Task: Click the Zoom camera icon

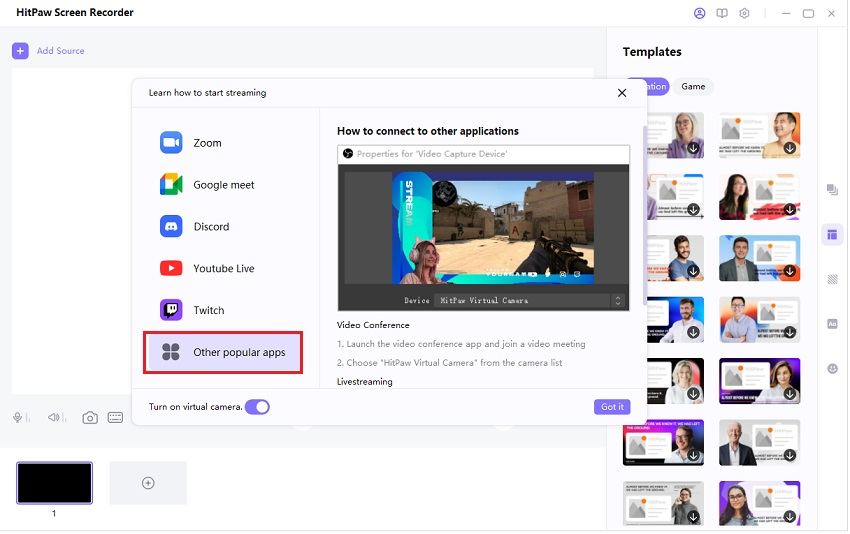Action: click(x=171, y=143)
